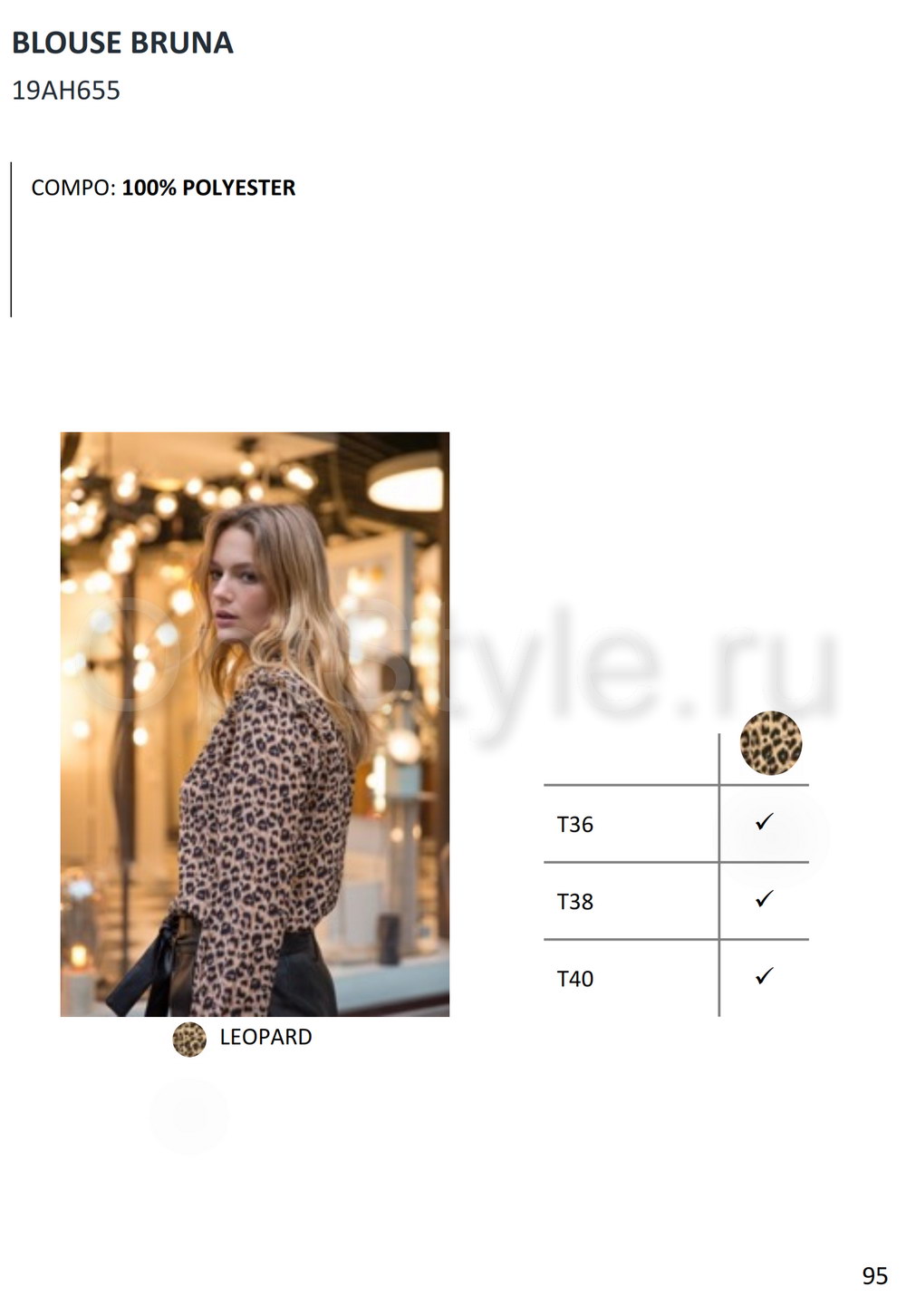Viewport: 906px width, 1316px height.
Task: Click the LEOPARD color name label
Action: point(265,1037)
